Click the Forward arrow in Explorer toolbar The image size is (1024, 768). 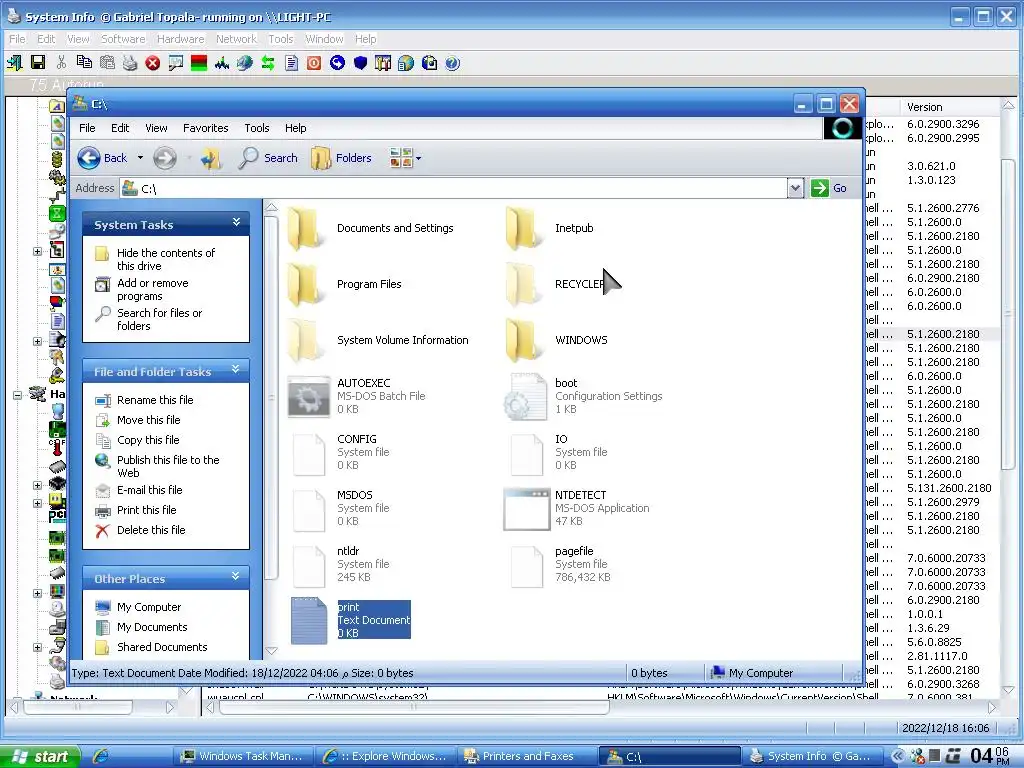[165, 158]
